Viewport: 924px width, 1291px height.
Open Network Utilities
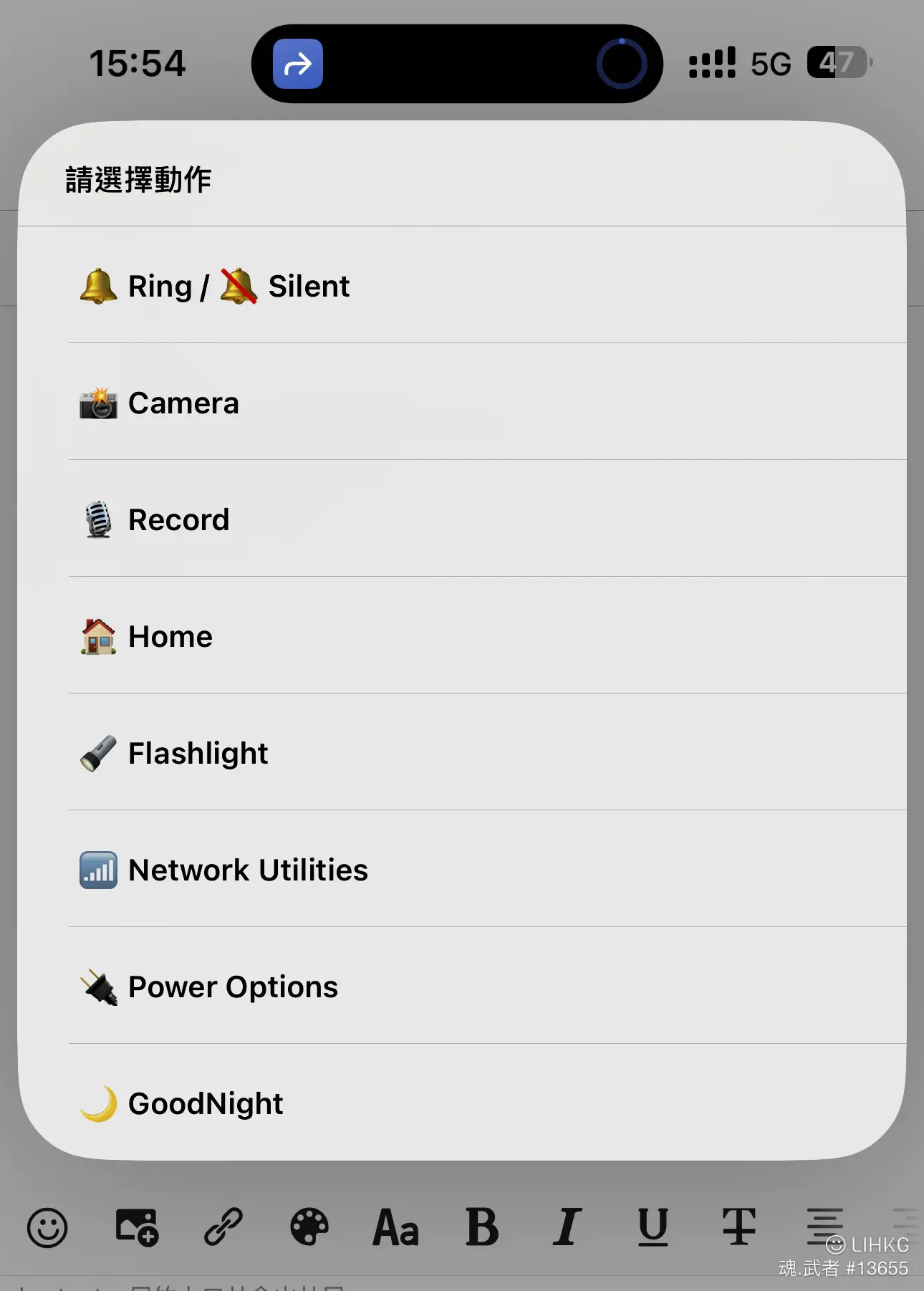tap(462, 869)
